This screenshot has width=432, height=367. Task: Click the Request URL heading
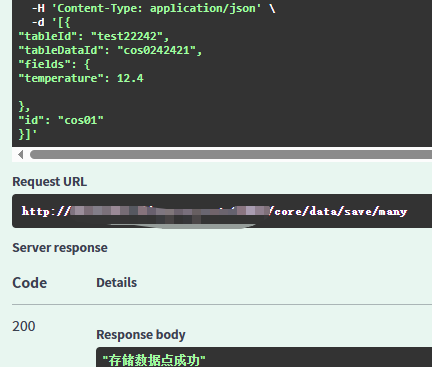[49, 182]
